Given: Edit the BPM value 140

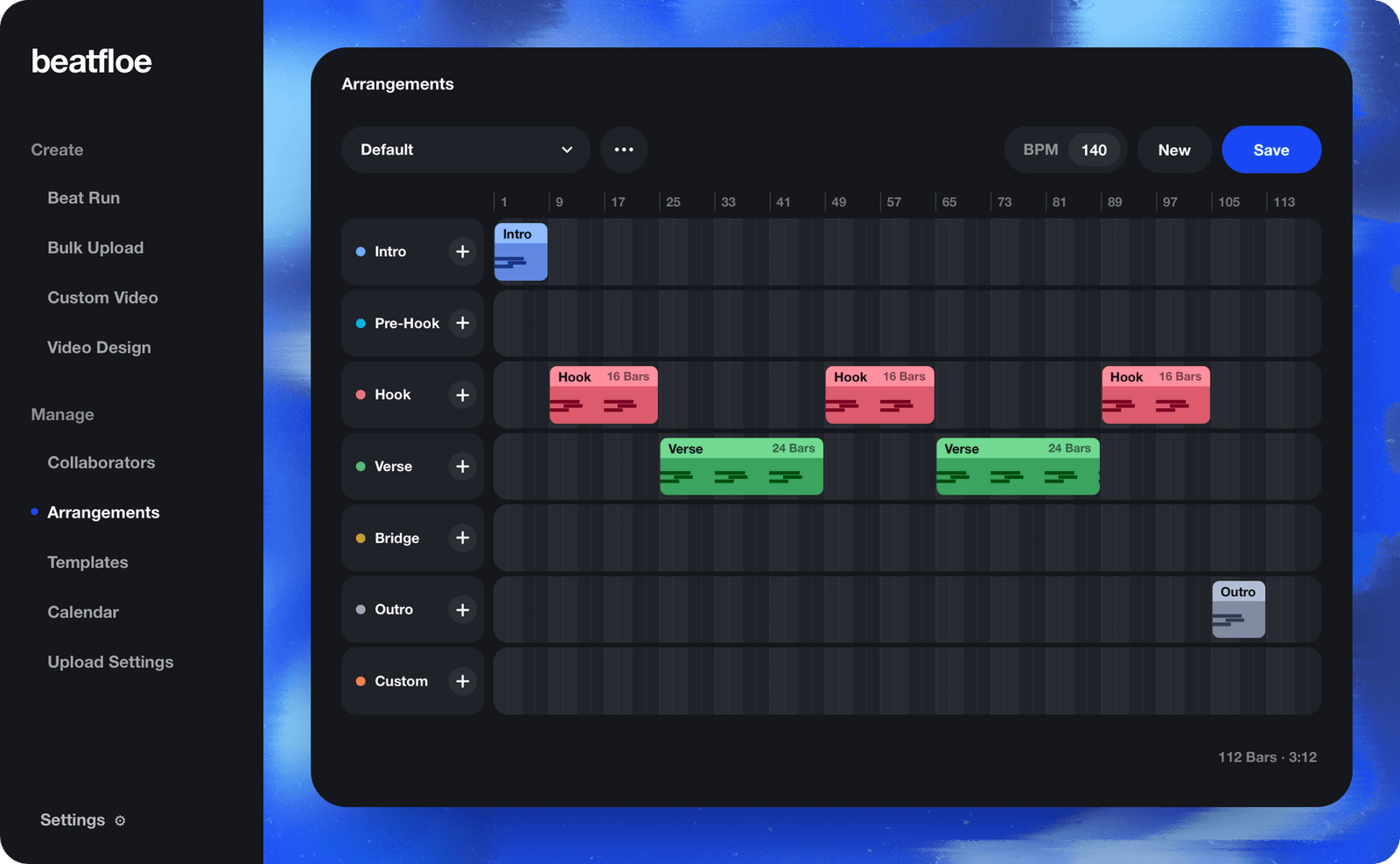Looking at the screenshot, I should coord(1094,150).
